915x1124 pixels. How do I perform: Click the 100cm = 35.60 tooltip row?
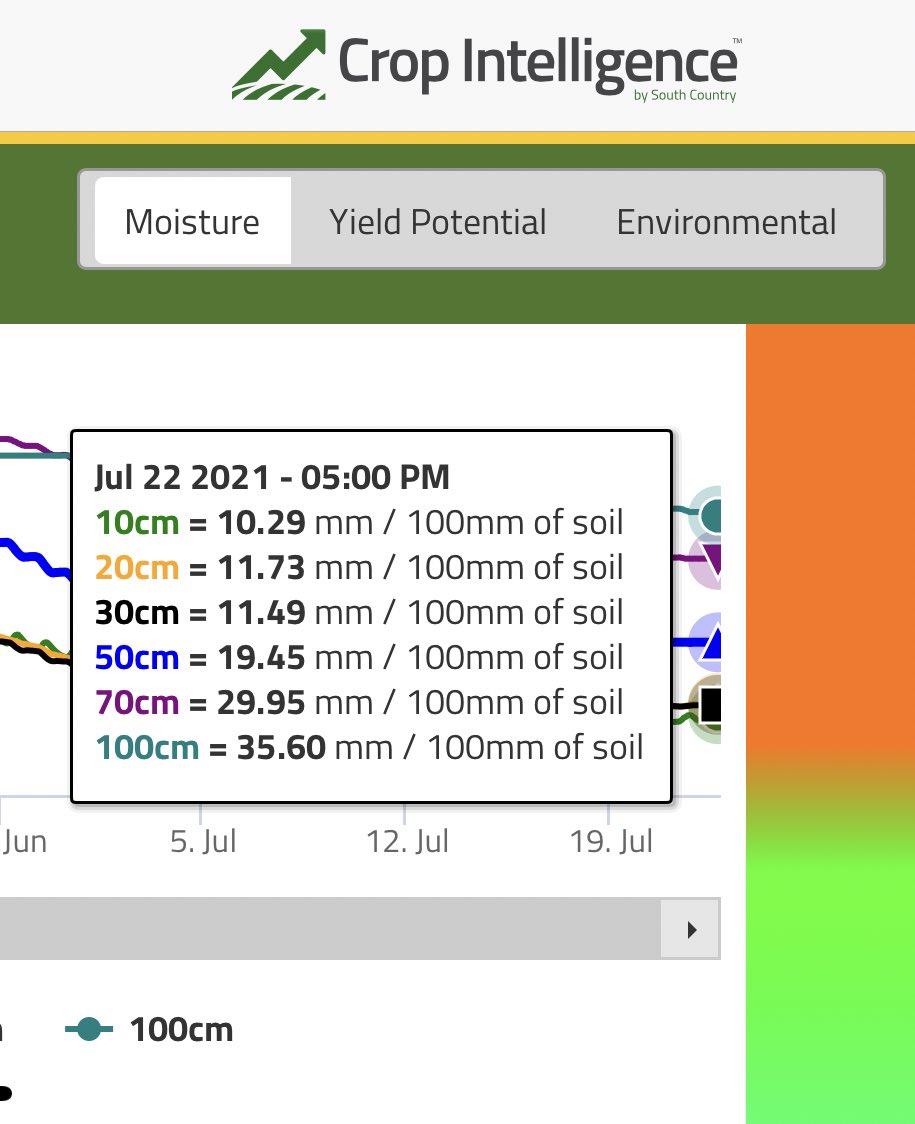[369, 748]
